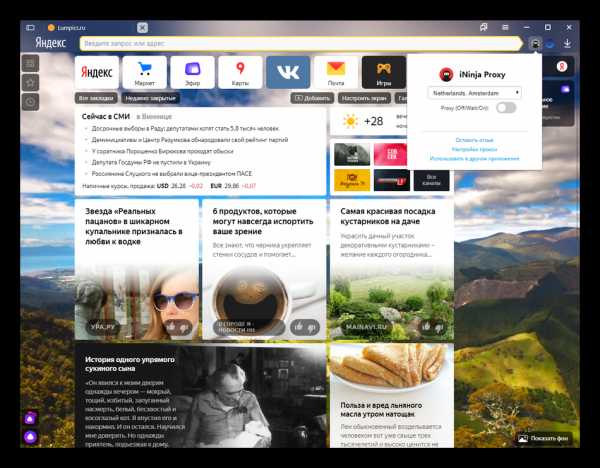Like the Звезда «Реальных пацанов» article

coord(171,326)
